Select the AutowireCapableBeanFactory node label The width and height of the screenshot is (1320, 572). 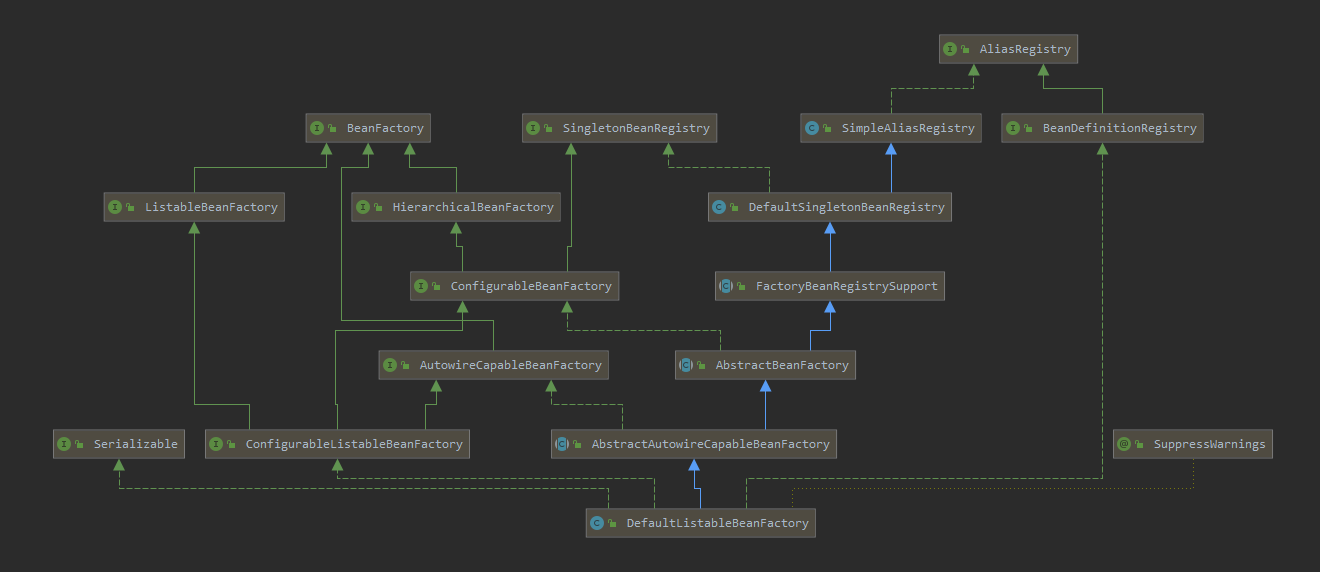(x=510, y=365)
